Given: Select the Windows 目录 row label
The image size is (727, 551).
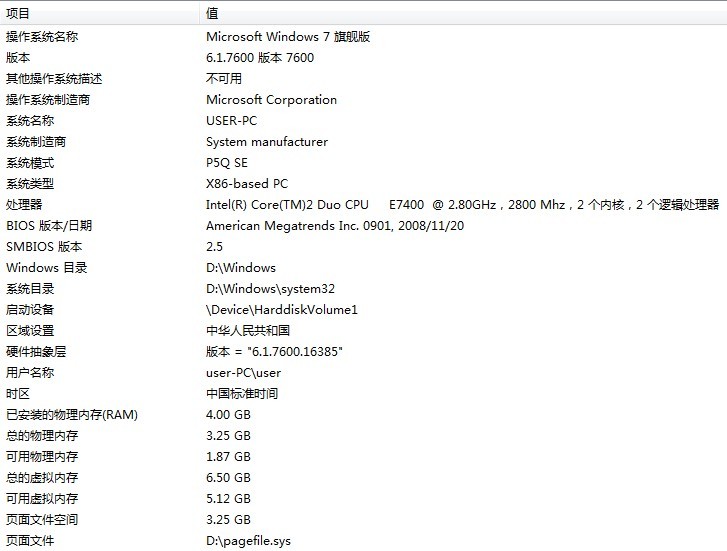Looking at the screenshot, I should [47, 268].
